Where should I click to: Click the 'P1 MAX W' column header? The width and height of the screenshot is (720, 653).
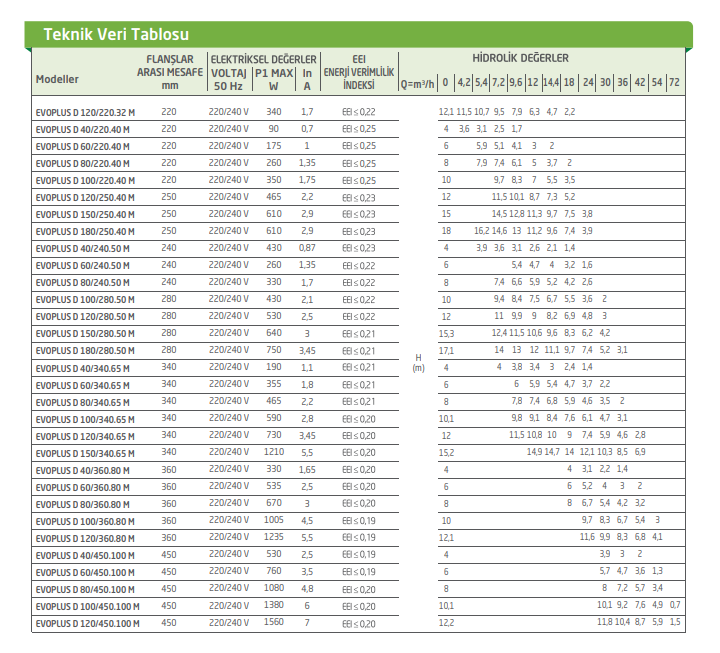[x=274, y=79]
